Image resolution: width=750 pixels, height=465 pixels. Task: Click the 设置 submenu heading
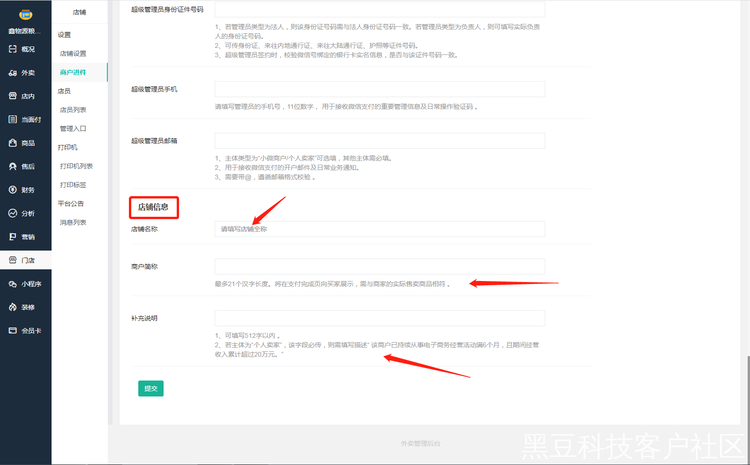point(64,35)
